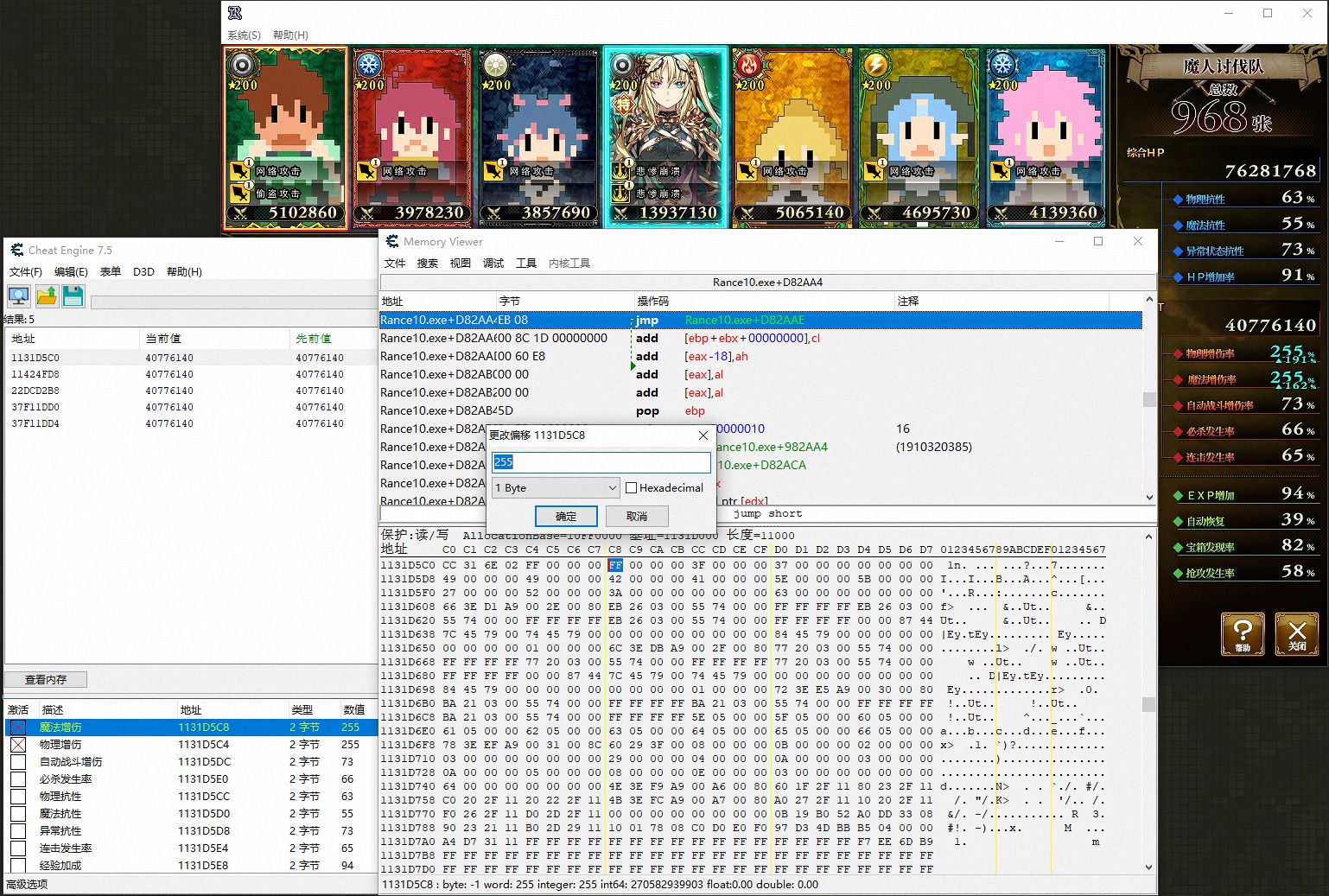Open the 1 Byte type dropdown in dialog
This screenshot has width=1329, height=896.
click(x=556, y=488)
